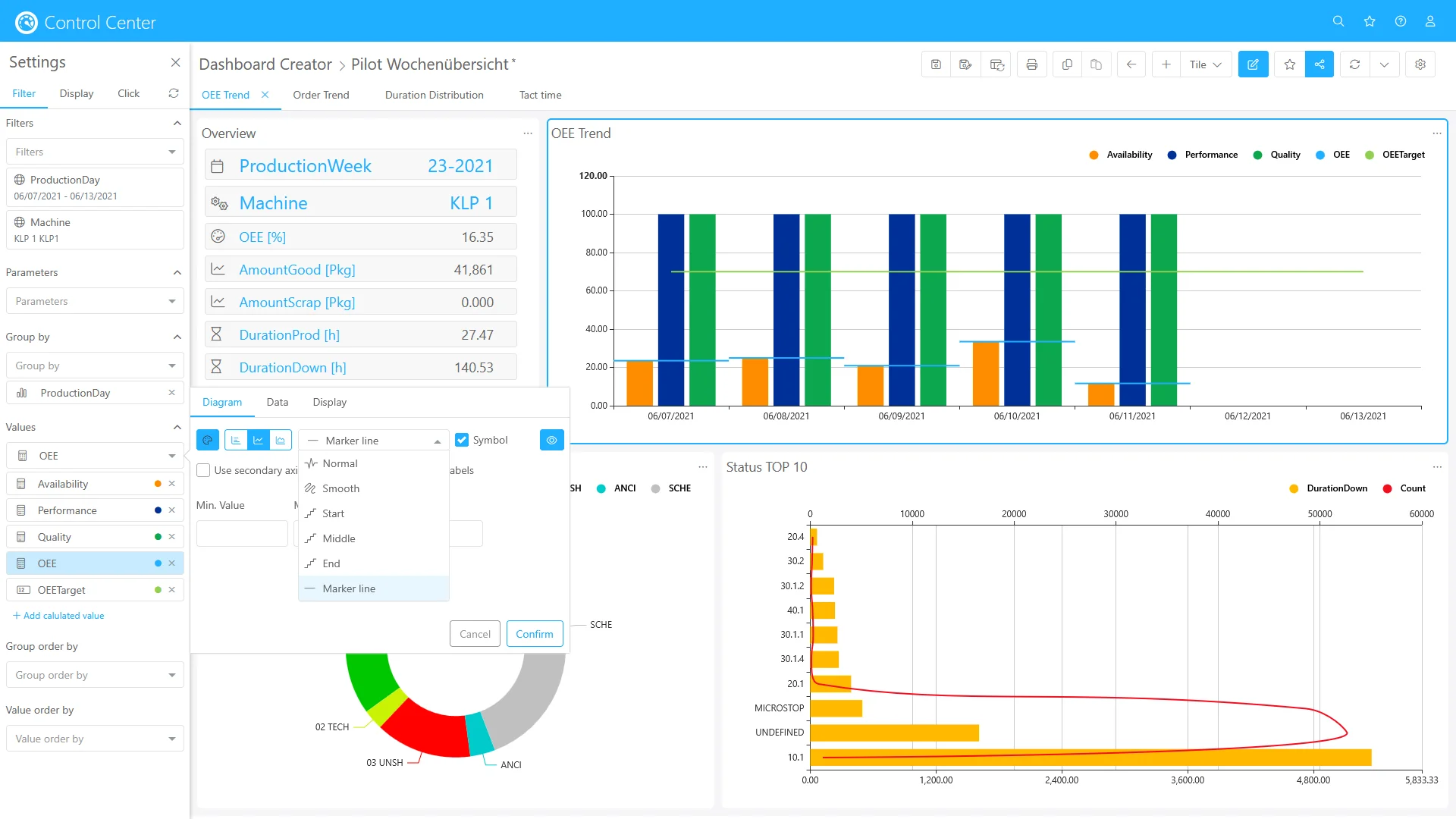The image size is (1456, 819).
Task: Select the bar chart type icon
Action: (x=236, y=440)
